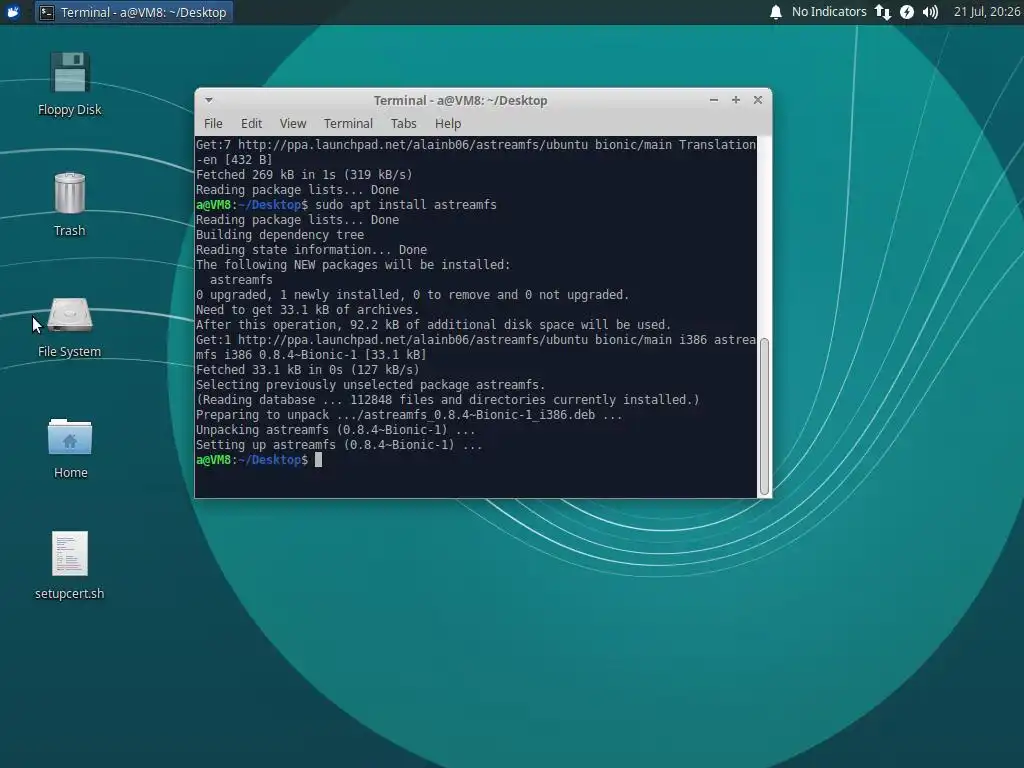The width and height of the screenshot is (1024, 768).
Task: Click the terminal icon in taskbar button
Action: (46, 12)
